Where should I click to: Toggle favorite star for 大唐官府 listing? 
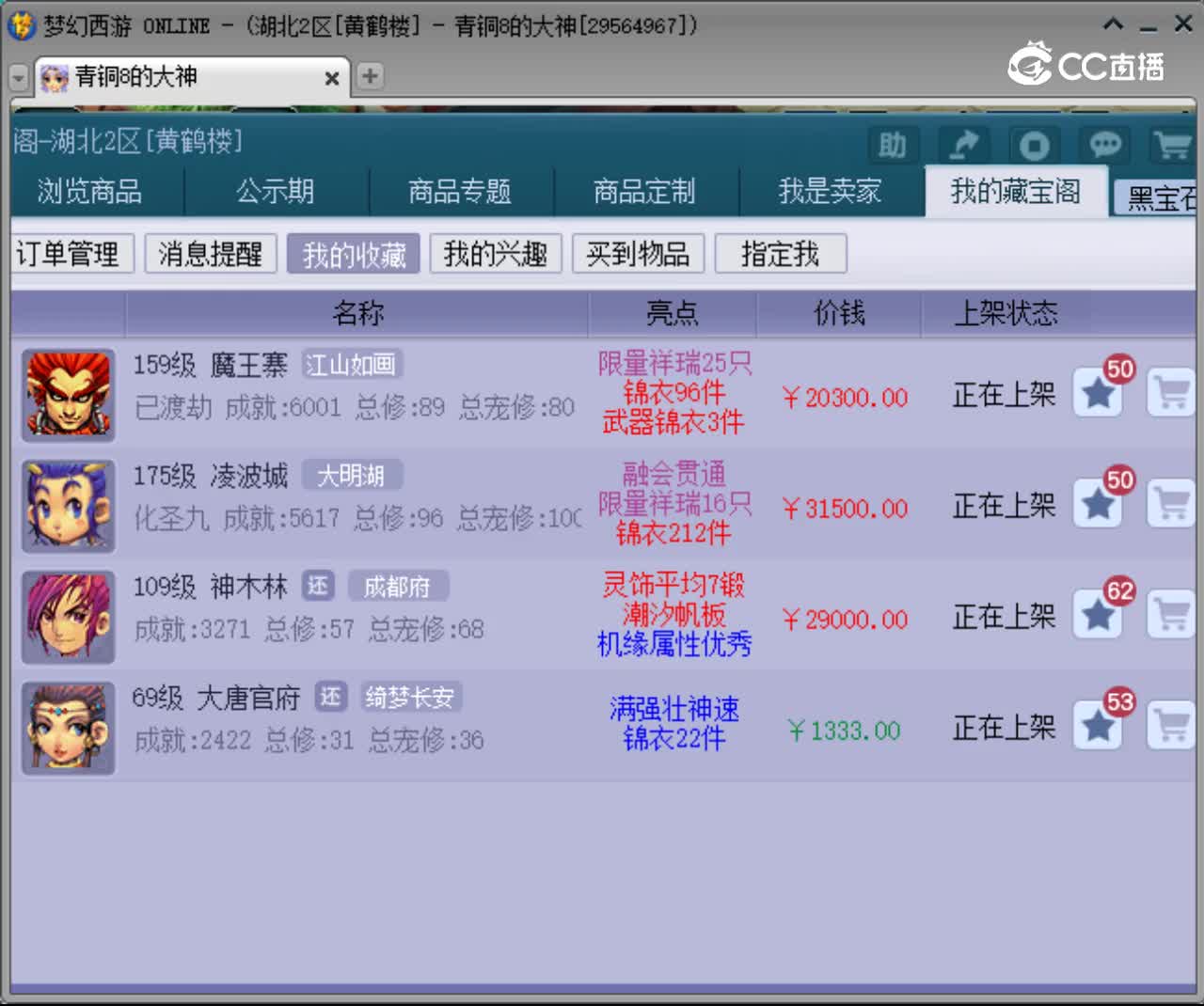(x=1099, y=726)
